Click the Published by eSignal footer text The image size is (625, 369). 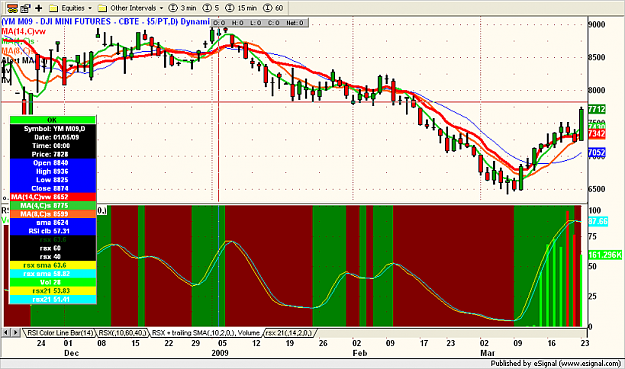point(556,363)
